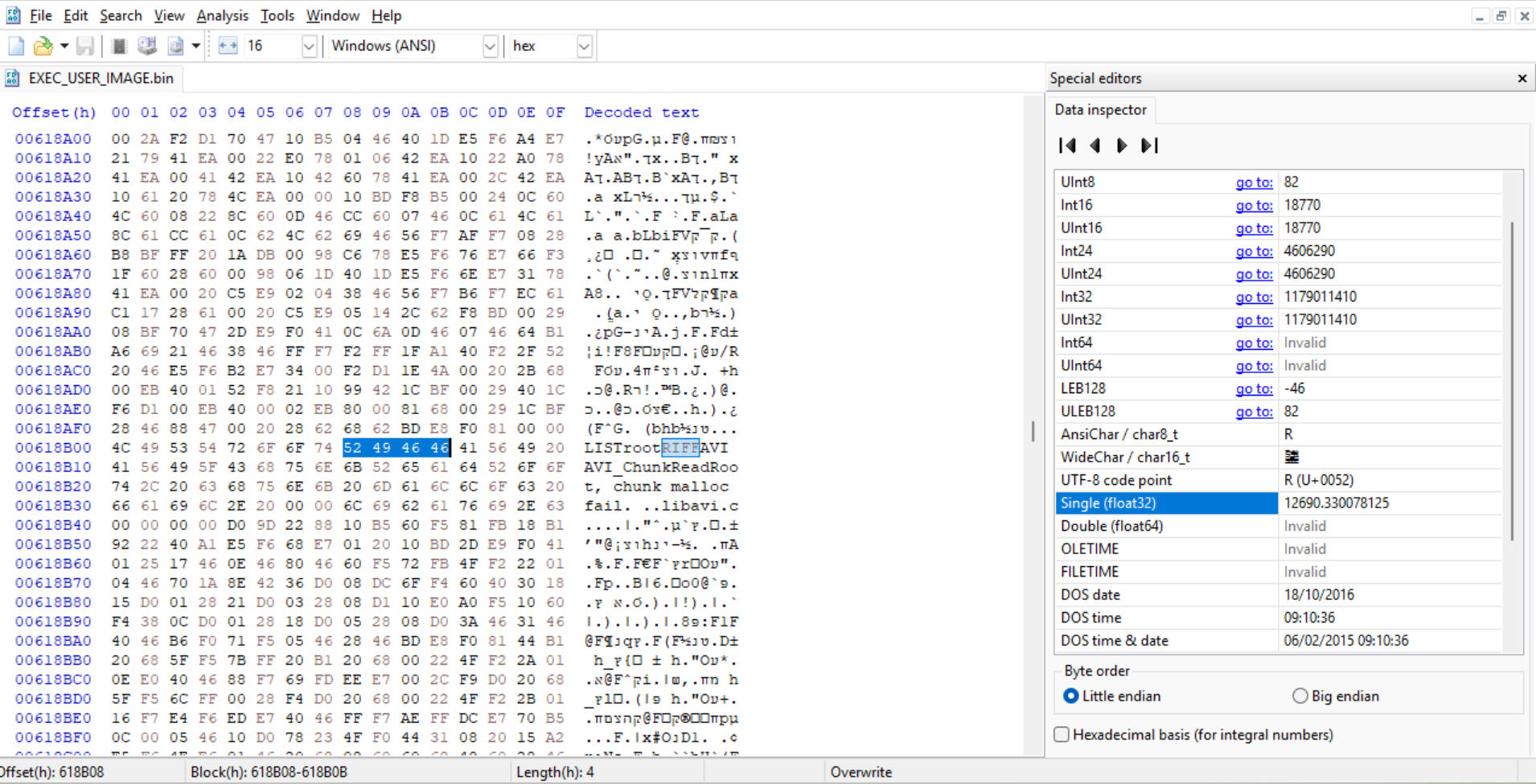
Task: Select Big endian byte order
Action: pyautogui.click(x=1300, y=696)
